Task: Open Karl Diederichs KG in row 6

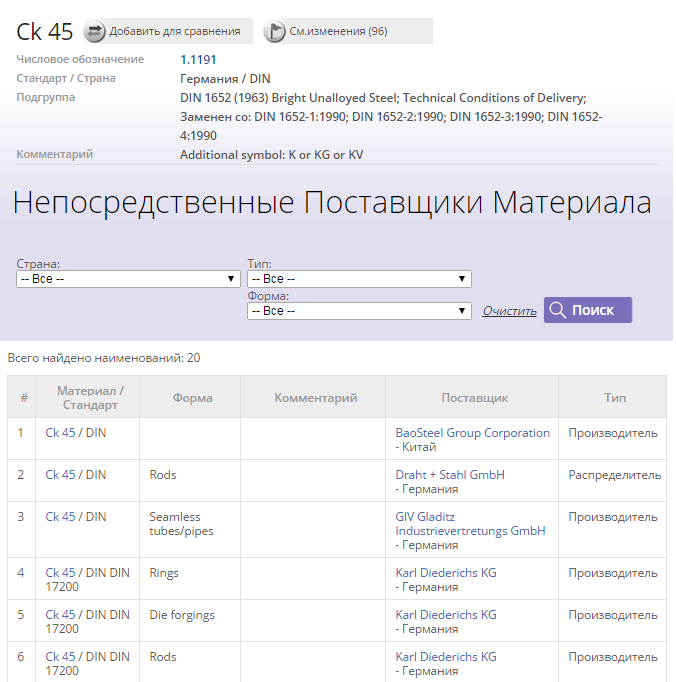Action: coord(446,657)
